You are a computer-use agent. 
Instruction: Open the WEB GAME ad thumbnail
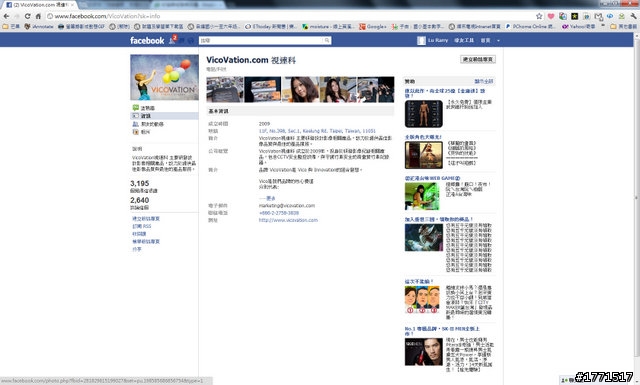tap(422, 196)
